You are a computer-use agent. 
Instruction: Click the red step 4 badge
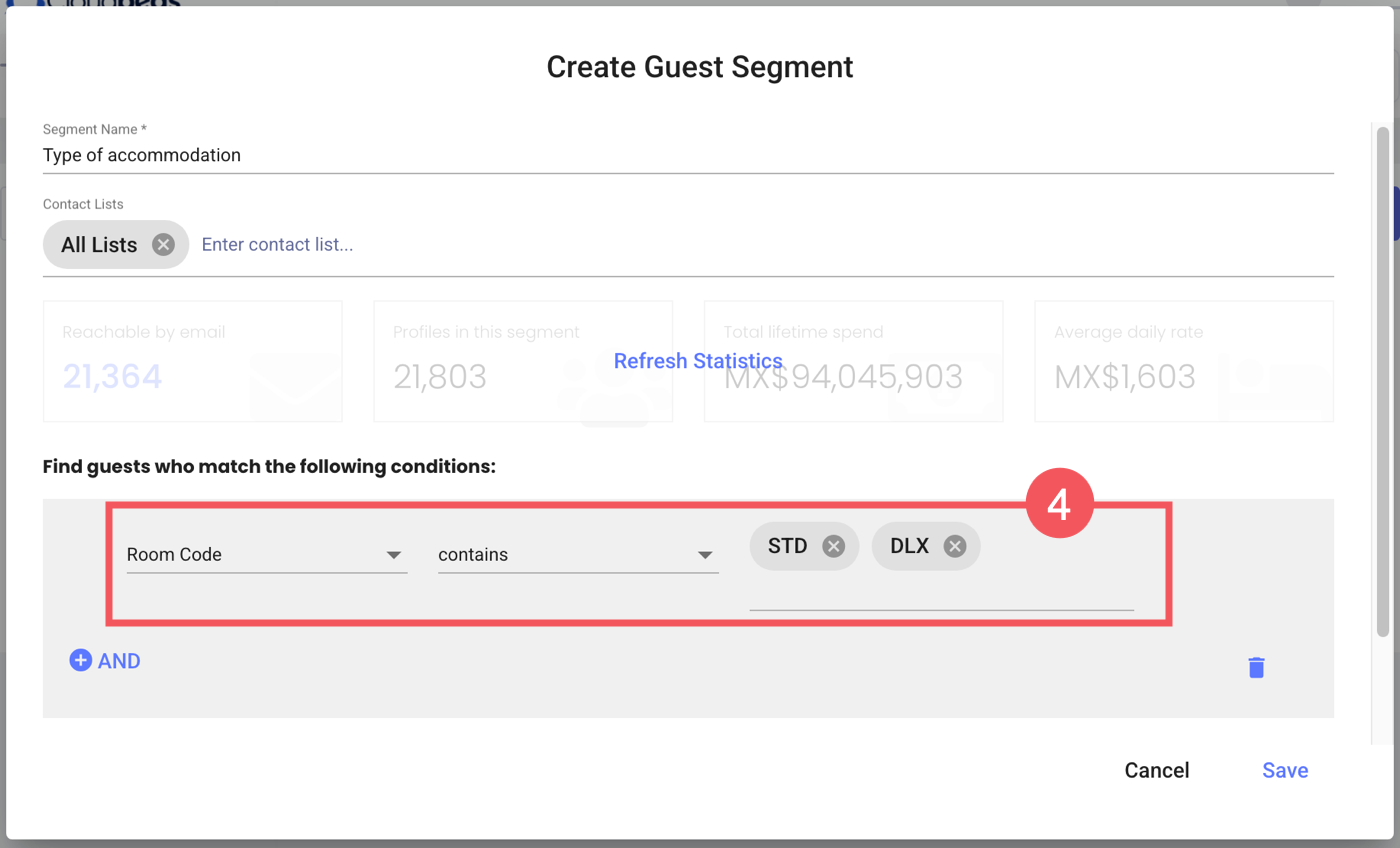[1059, 505]
